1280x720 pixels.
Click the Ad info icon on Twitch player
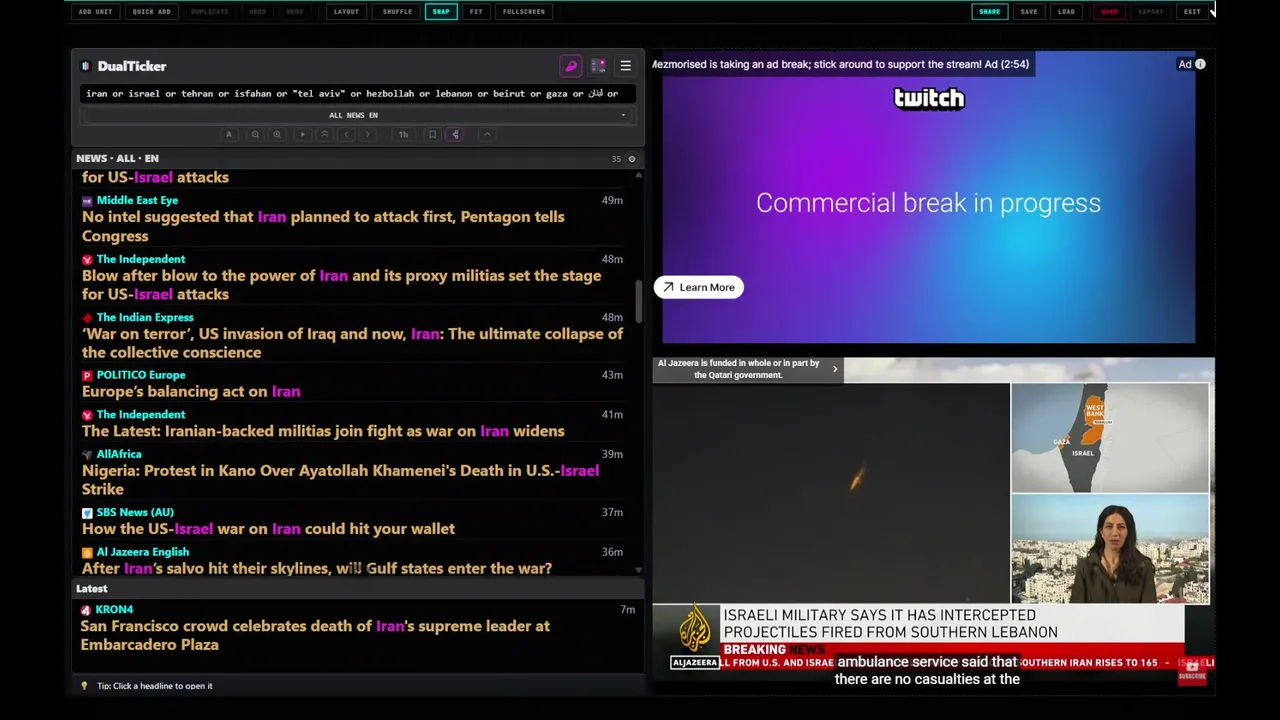tap(1200, 64)
